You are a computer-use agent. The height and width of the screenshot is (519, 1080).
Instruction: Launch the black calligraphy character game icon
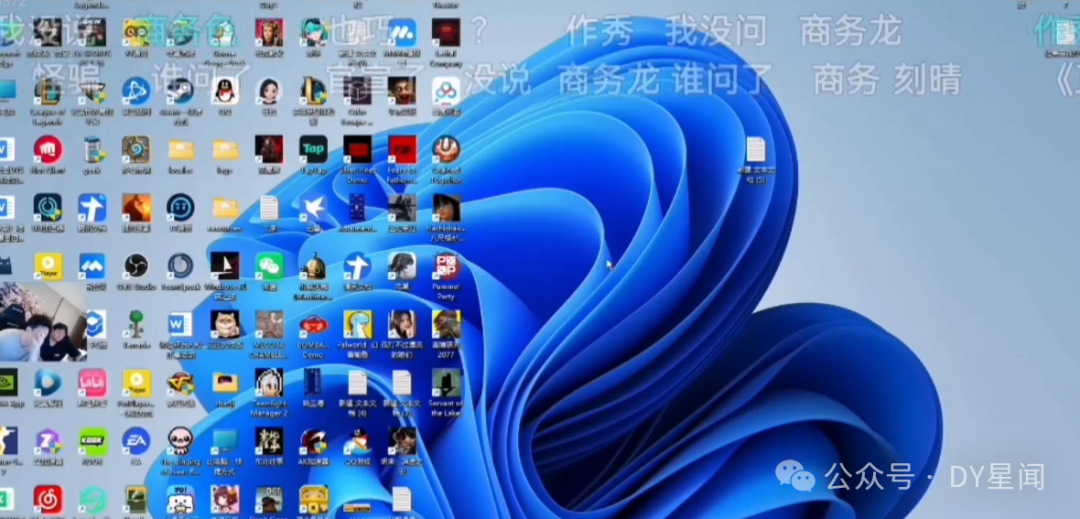(x=269, y=441)
